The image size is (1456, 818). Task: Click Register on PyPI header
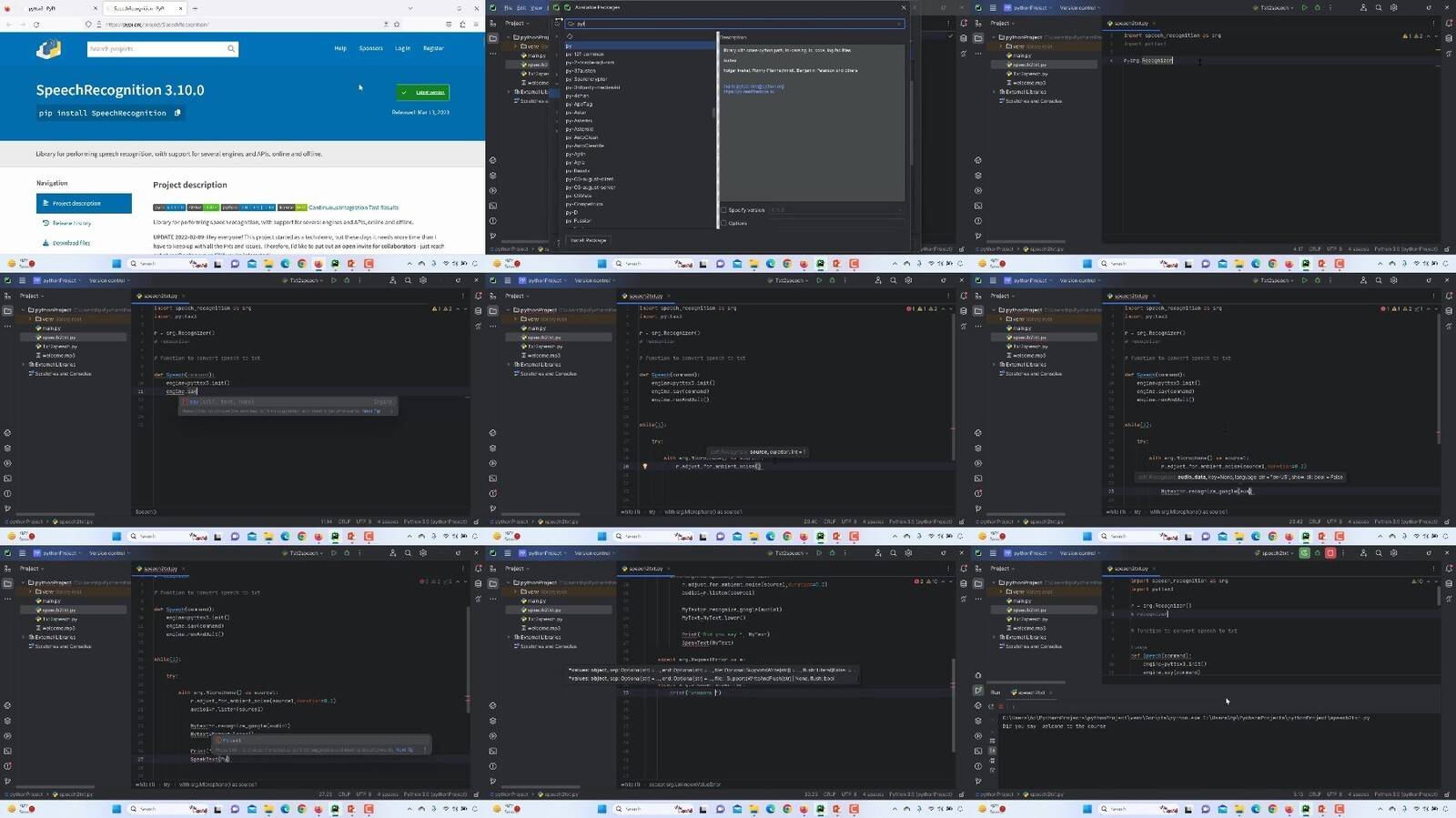click(433, 48)
